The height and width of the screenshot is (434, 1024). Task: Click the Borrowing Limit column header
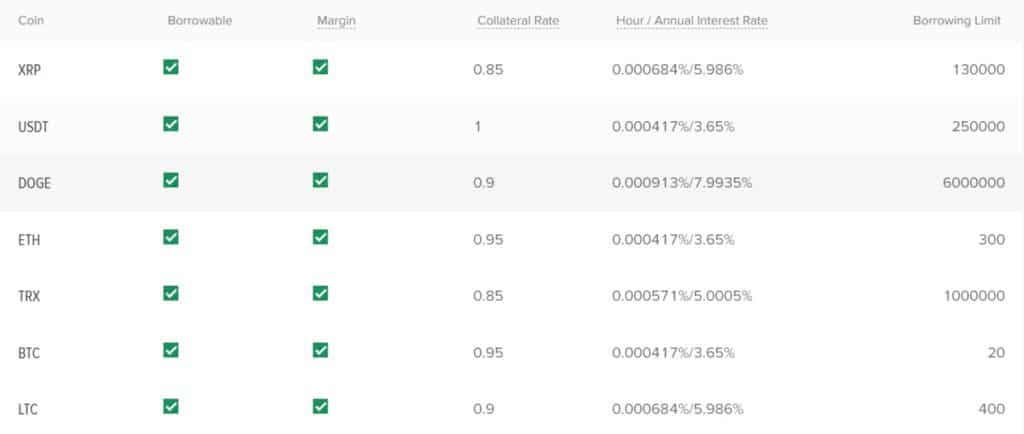click(x=956, y=21)
